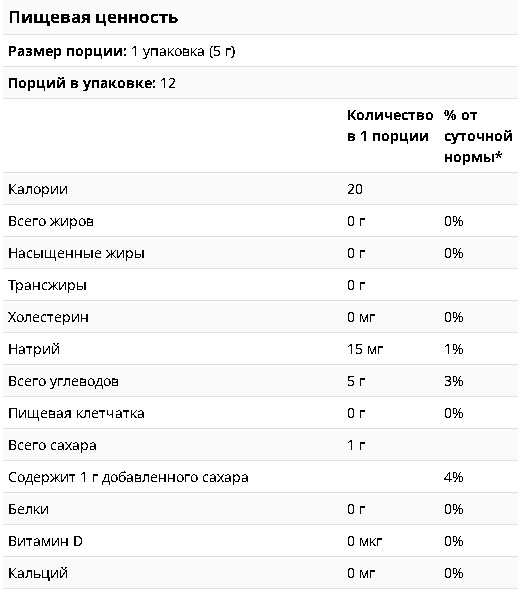
Task: Select the Размер порции row
Action: coord(260,51)
